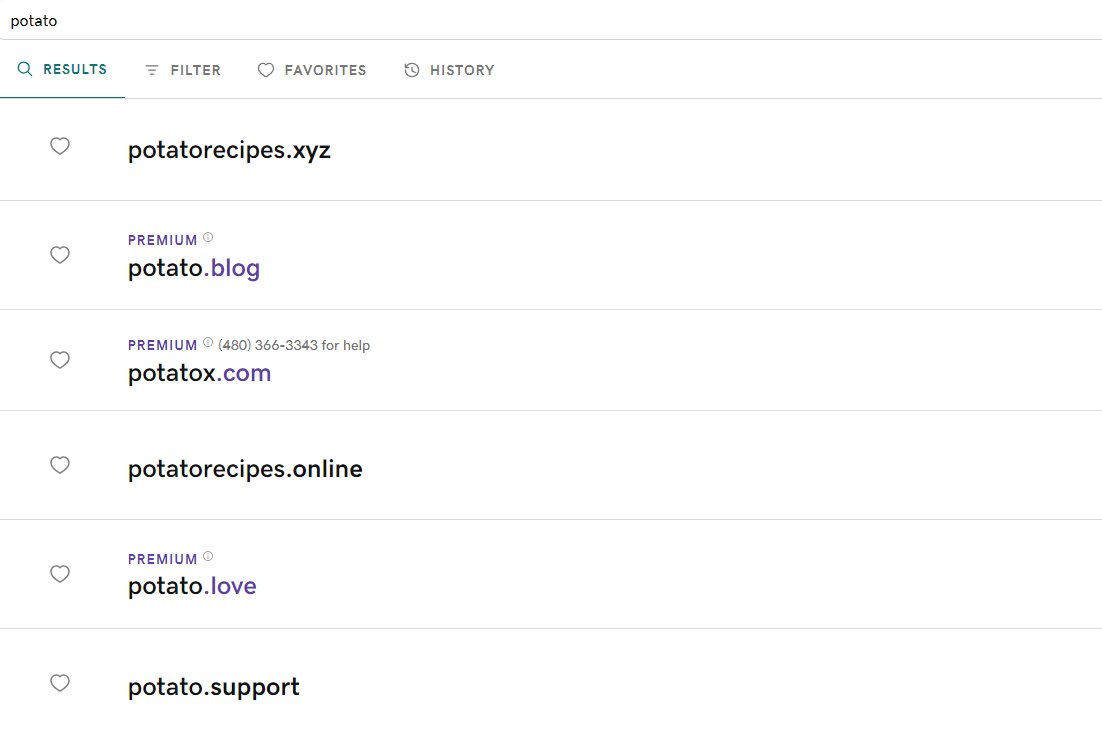Favorite potatorecipes.xyz with heart icon
This screenshot has height=737, width=1102.
tap(60, 146)
